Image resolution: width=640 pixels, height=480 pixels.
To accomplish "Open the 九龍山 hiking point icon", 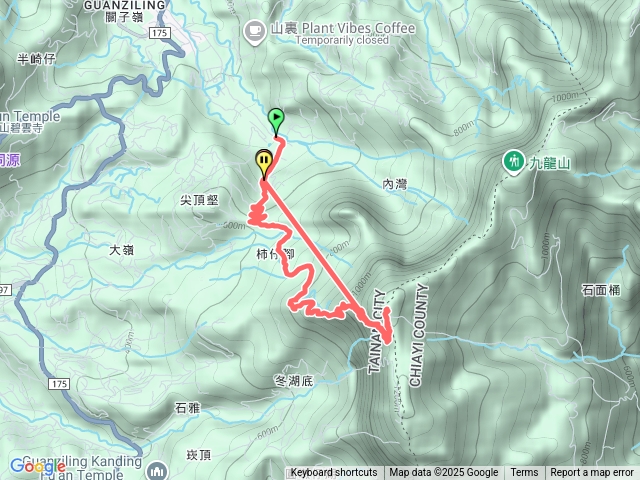I will [514, 162].
